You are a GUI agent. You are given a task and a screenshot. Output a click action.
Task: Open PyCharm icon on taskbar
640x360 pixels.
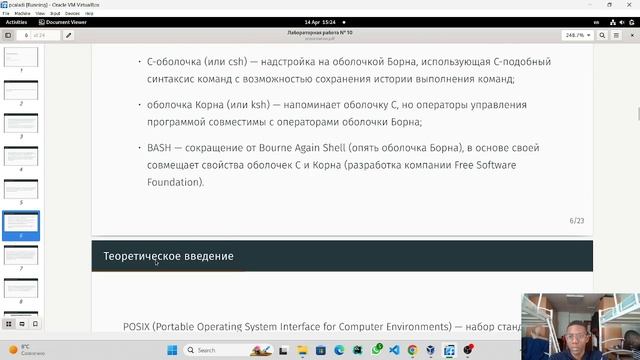click(x=358, y=350)
